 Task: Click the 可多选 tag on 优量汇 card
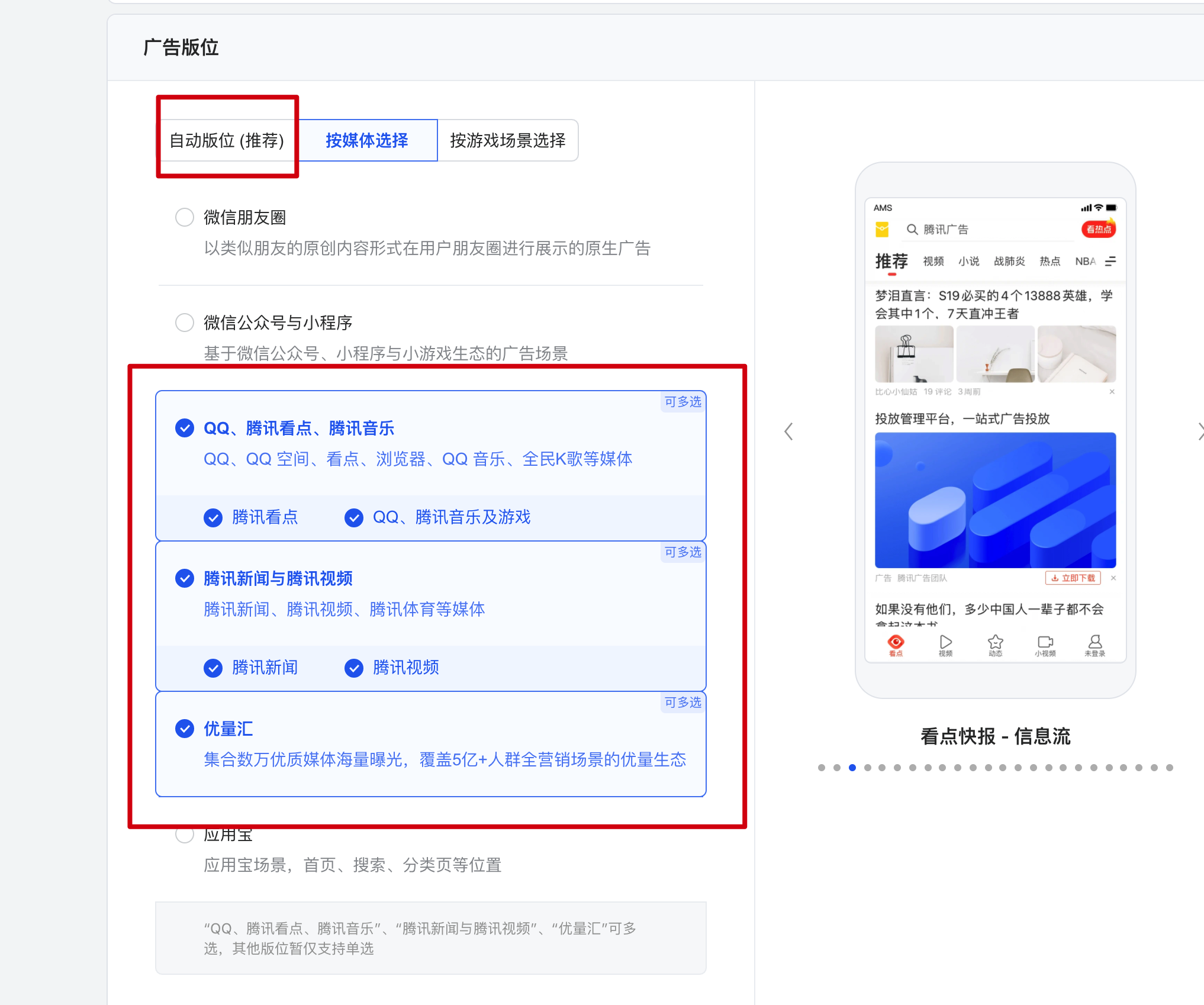tap(683, 702)
